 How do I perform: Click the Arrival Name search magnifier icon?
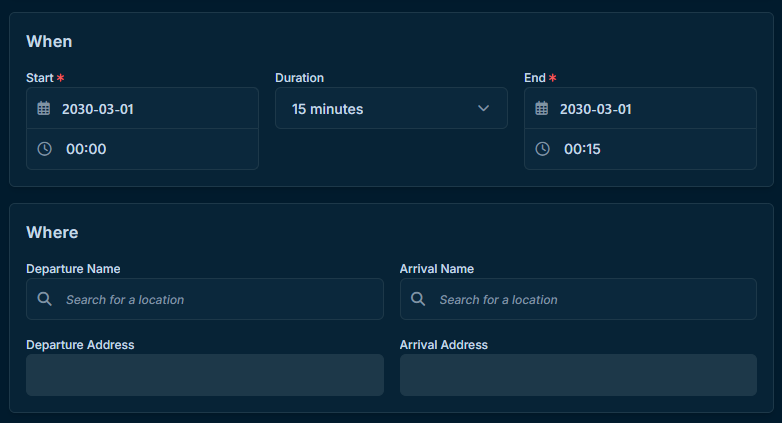[x=418, y=299]
